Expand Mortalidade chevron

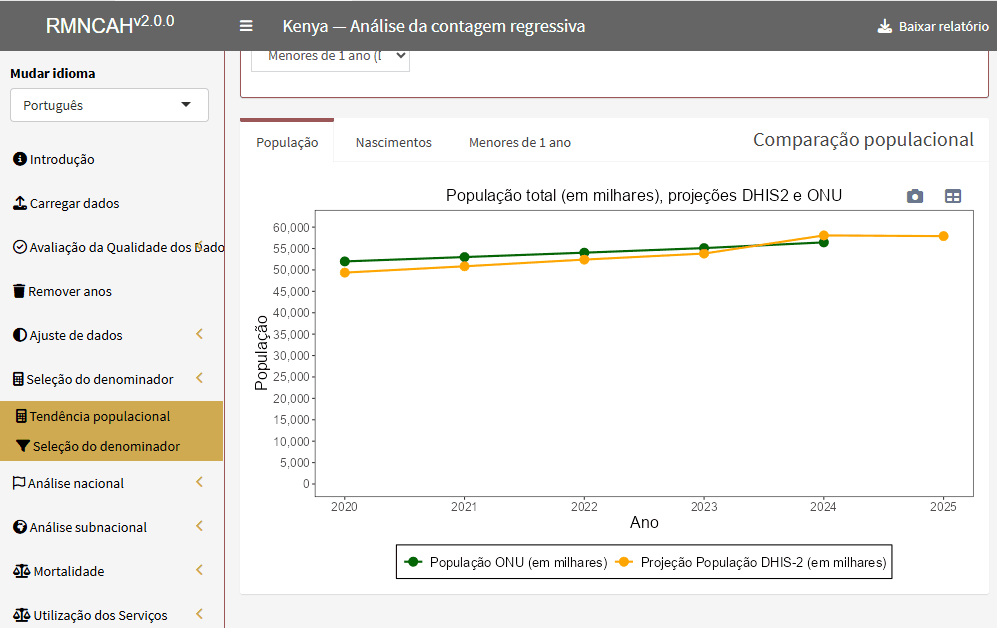200,570
